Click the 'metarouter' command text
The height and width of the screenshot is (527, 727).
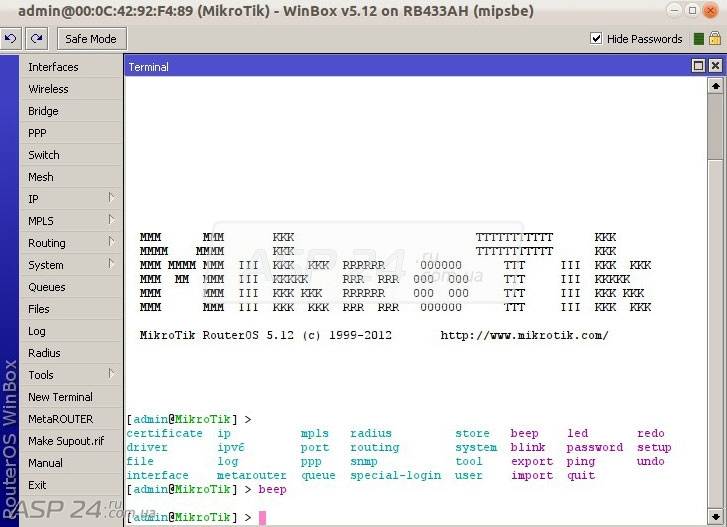point(252,475)
